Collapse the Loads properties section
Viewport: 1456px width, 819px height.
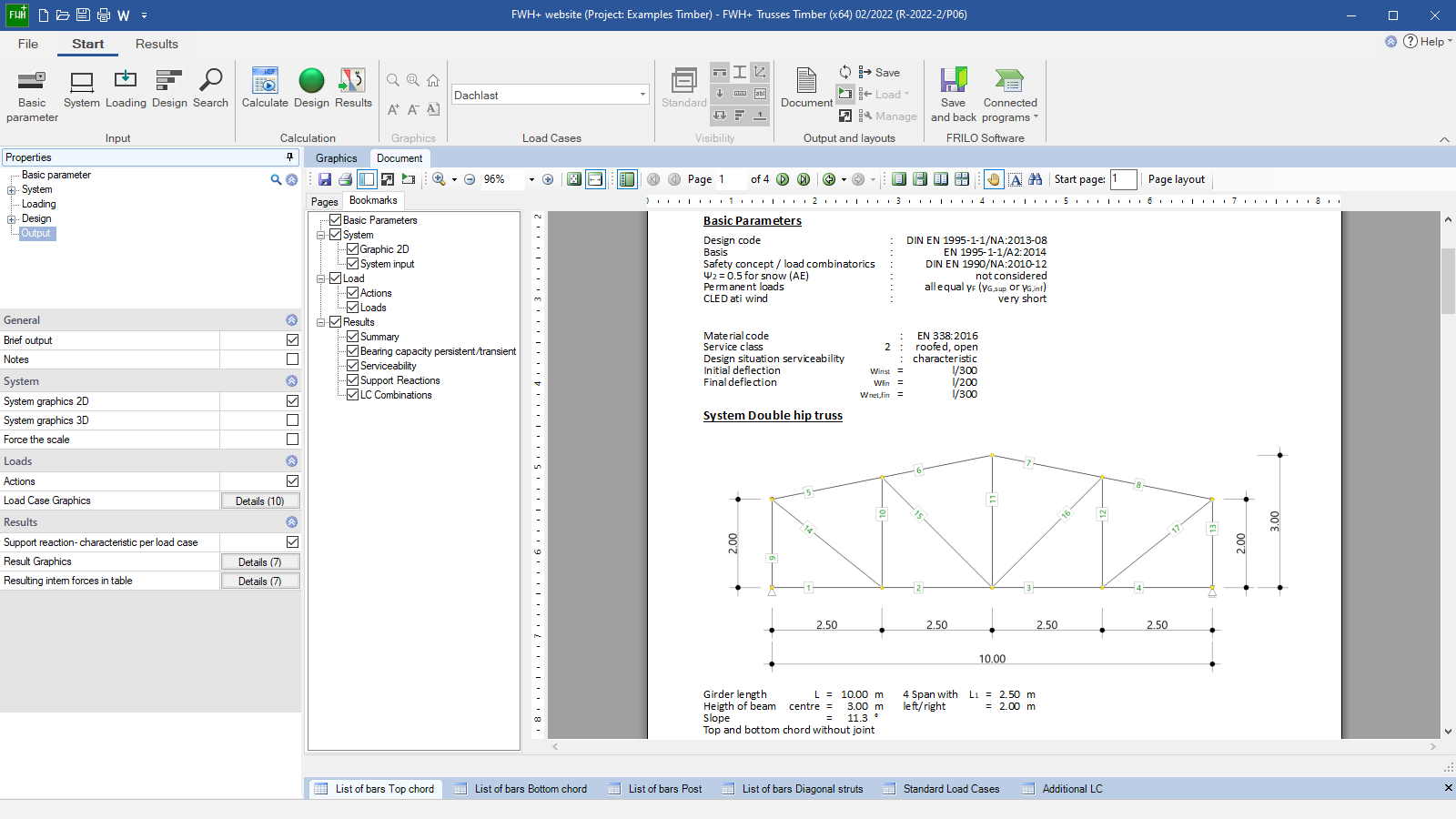(291, 460)
